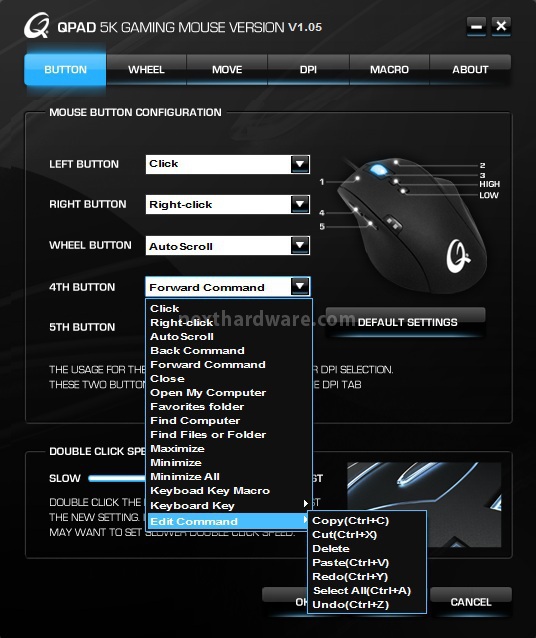Pick 'Forward Command' in the dropdown list
This screenshot has height=638, width=536.
pyautogui.click(x=229, y=365)
